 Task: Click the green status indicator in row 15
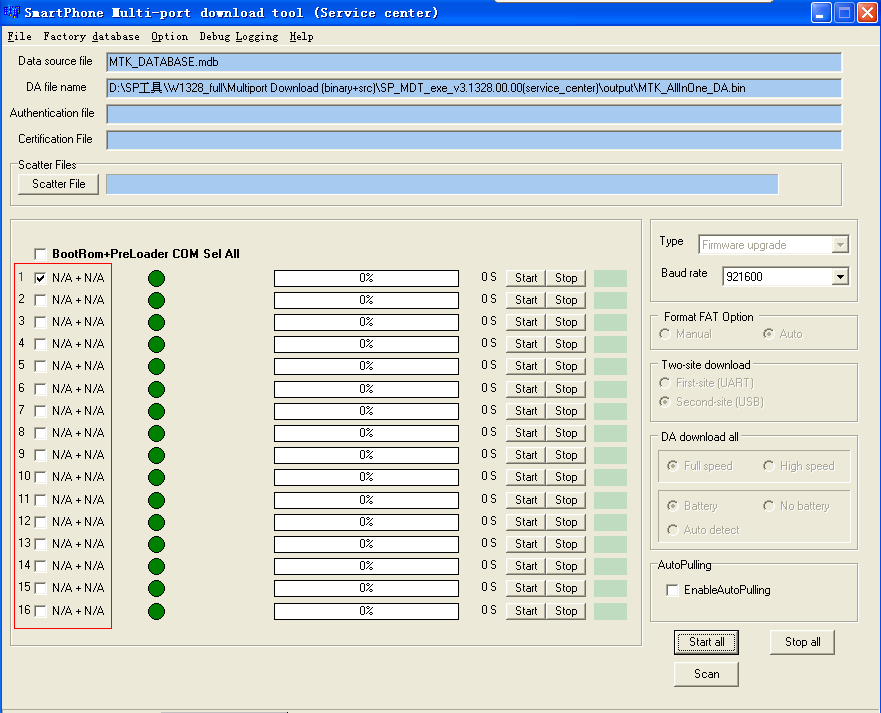point(156,588)
